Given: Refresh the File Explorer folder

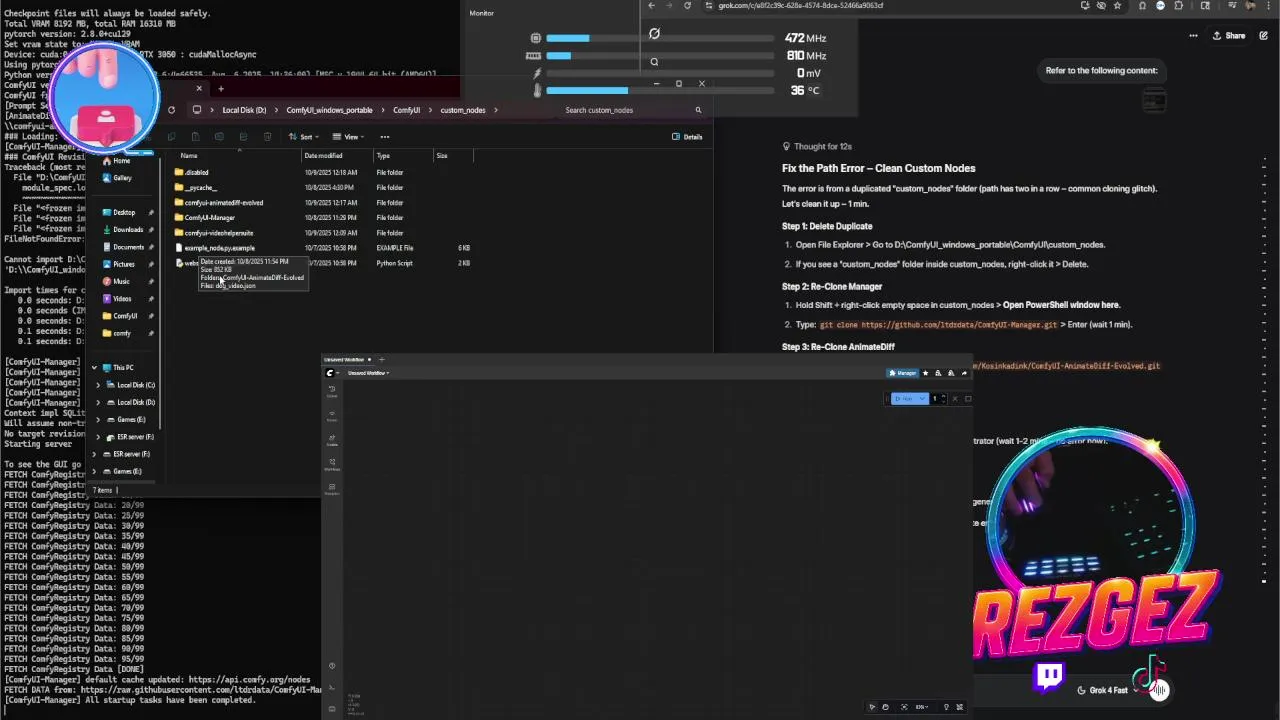Looking at the screenshot, I should coord(171,110).
